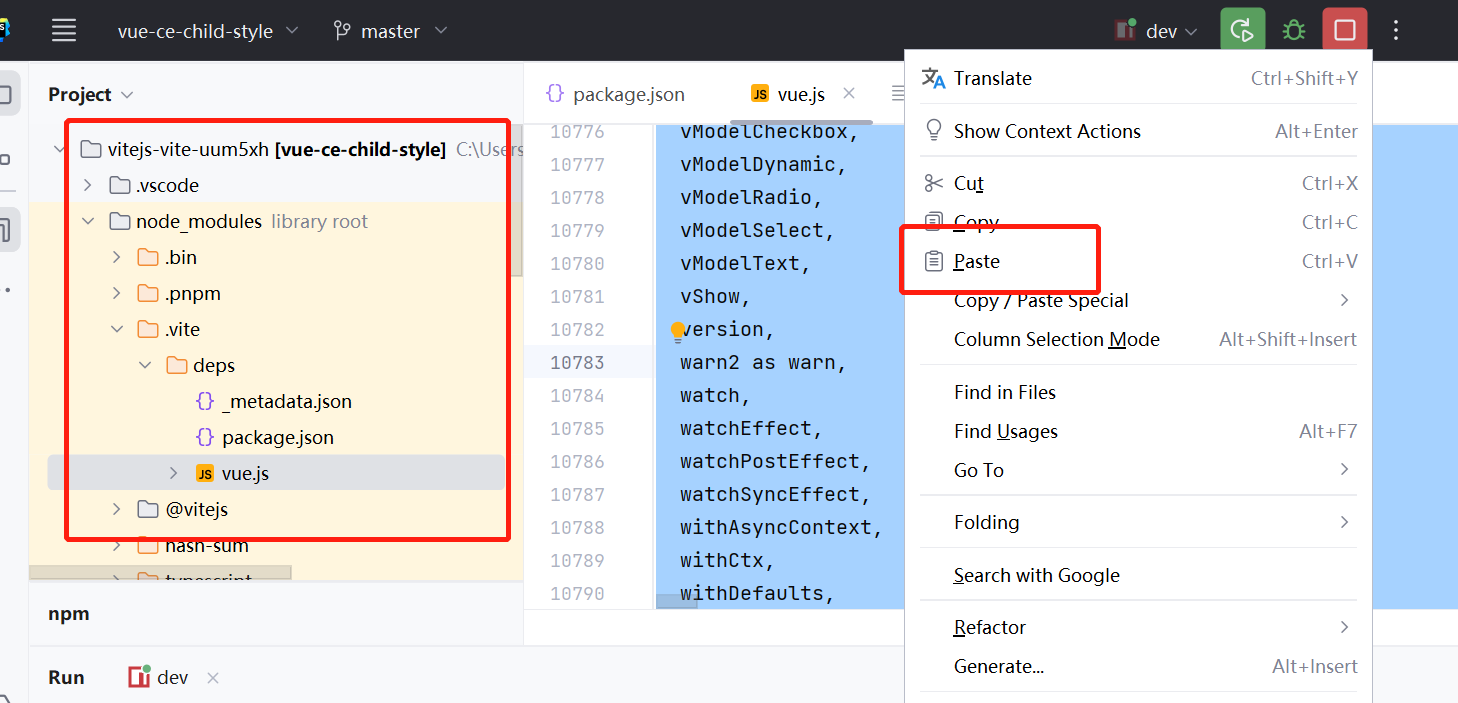
Task: Collapse the node_modules folder
Action: pyautogui.click(x=88, y=221)
